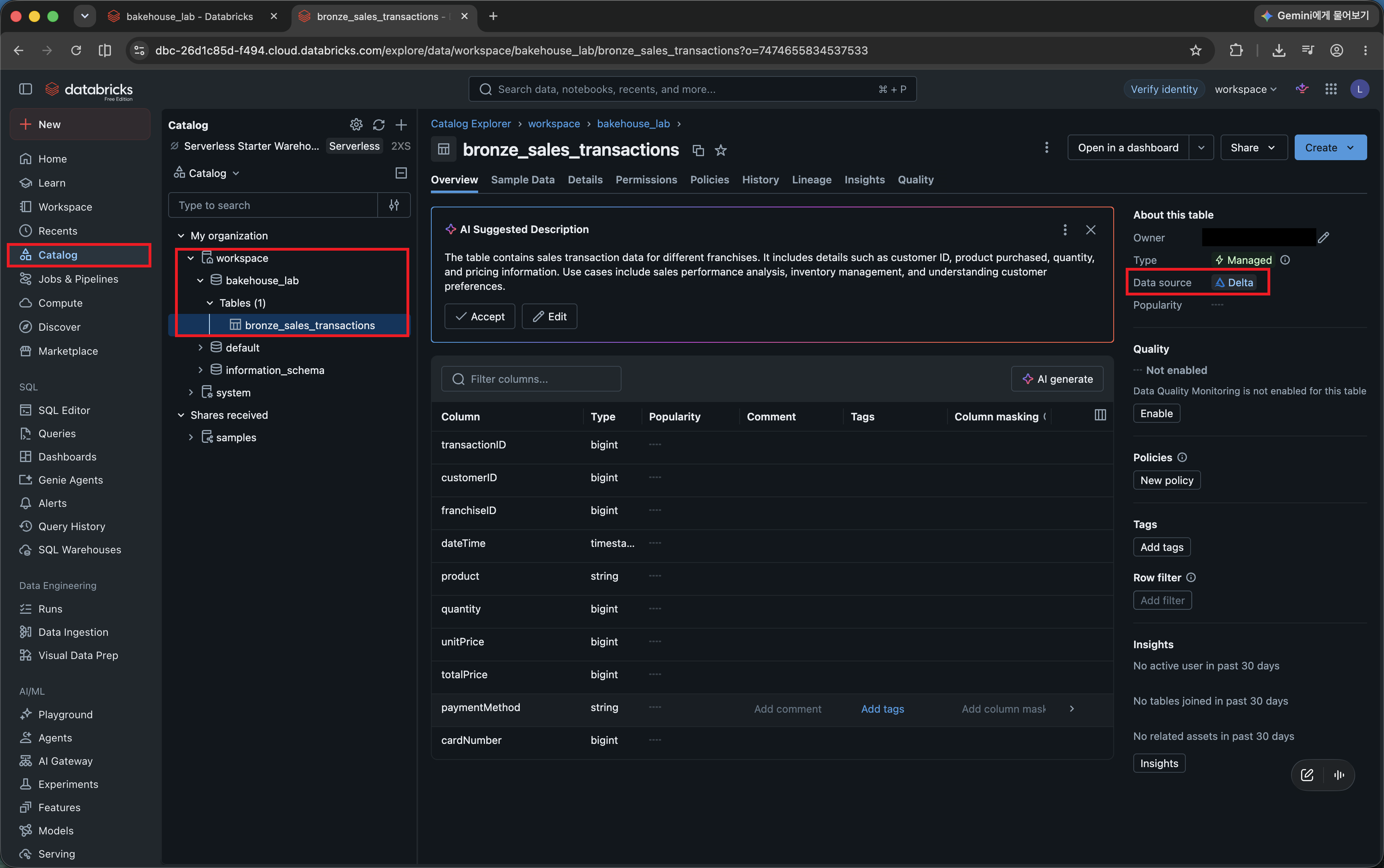This screenshot has width=1384, height=868.
Task: Switch to the Sample Data tab
Action: click(x=522, y=180)
